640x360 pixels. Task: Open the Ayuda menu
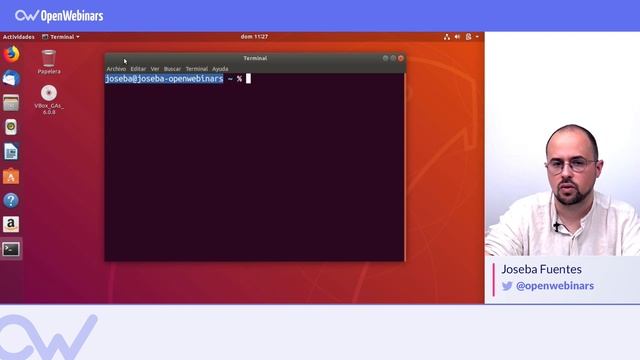[220, 69]
